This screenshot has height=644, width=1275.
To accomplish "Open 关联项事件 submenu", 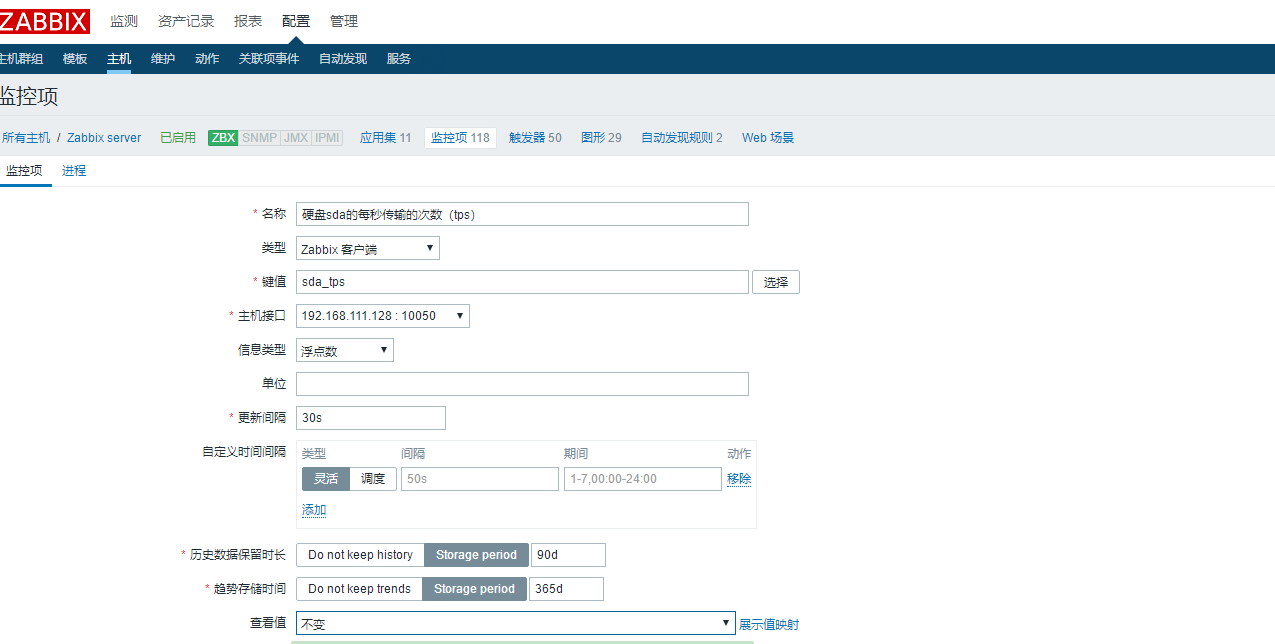I will (x=269, y=59).
